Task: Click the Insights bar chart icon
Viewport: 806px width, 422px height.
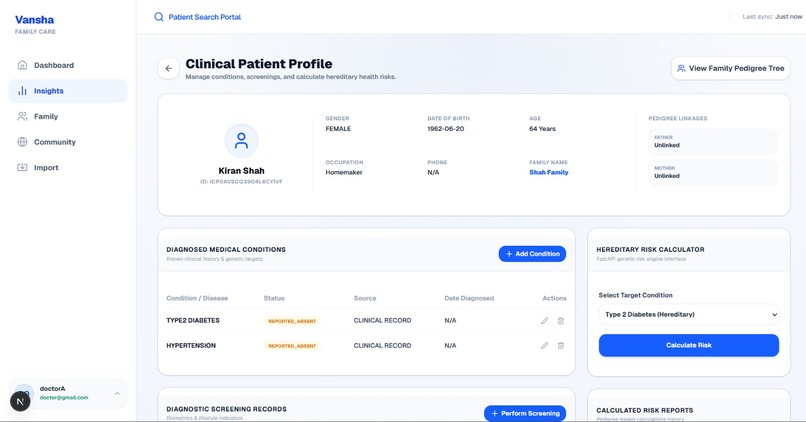Action: click(22, 90)
